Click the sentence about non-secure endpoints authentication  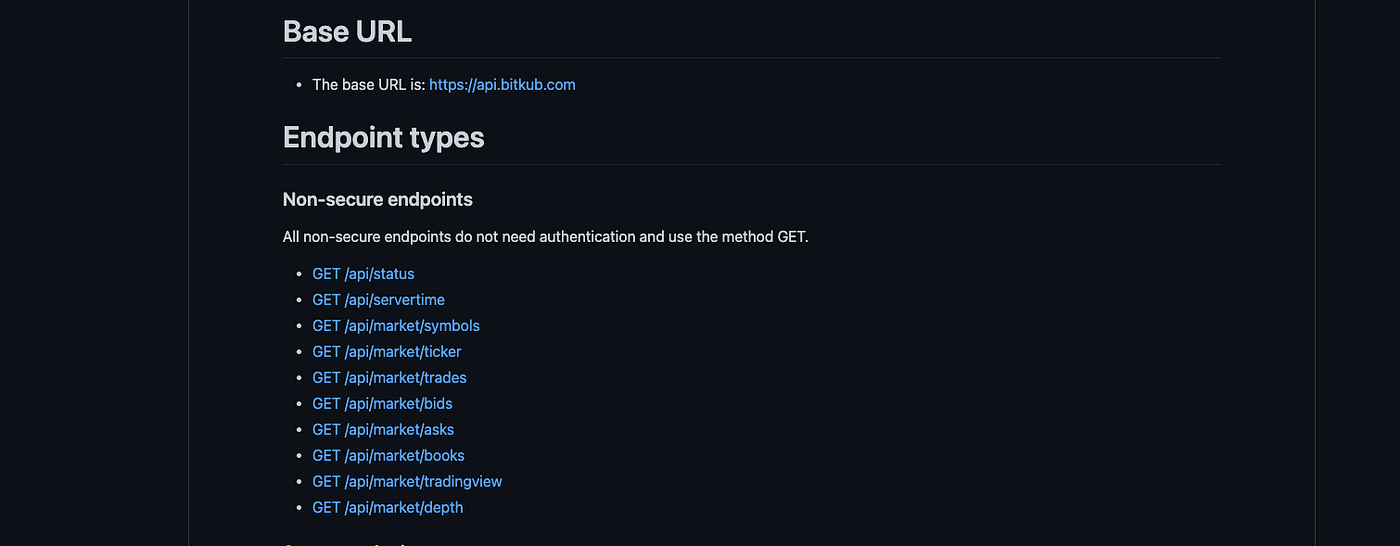coord(545,238)
